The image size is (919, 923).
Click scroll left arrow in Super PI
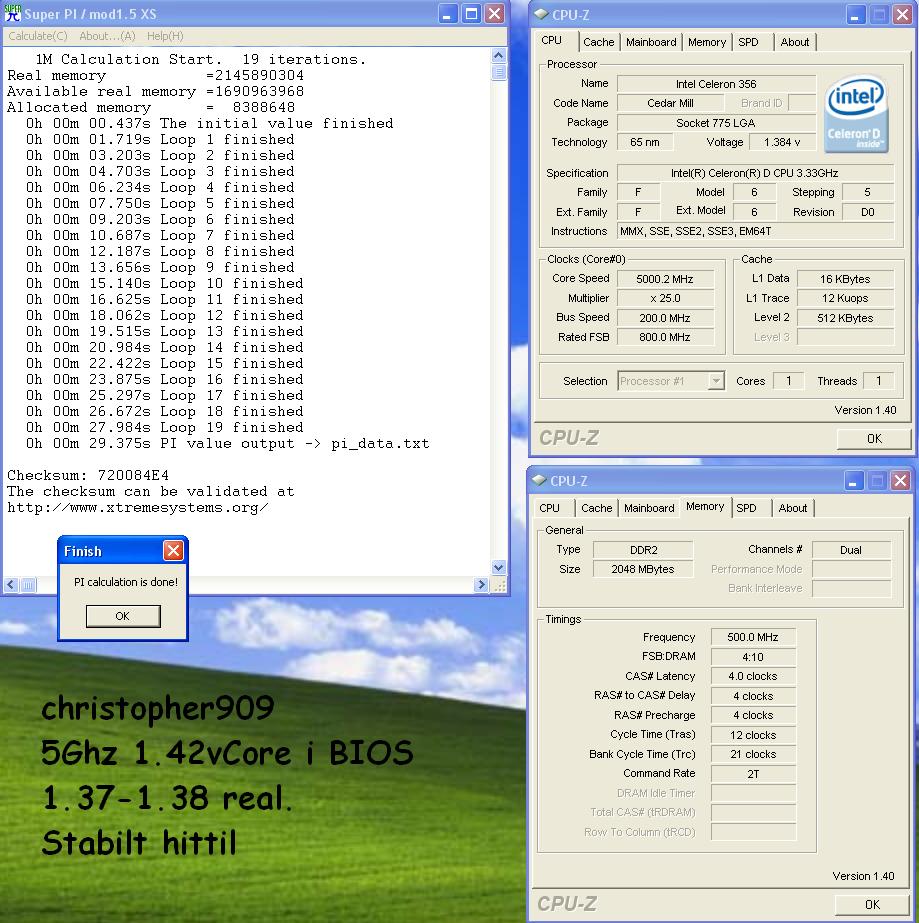(x=11, y=585)
